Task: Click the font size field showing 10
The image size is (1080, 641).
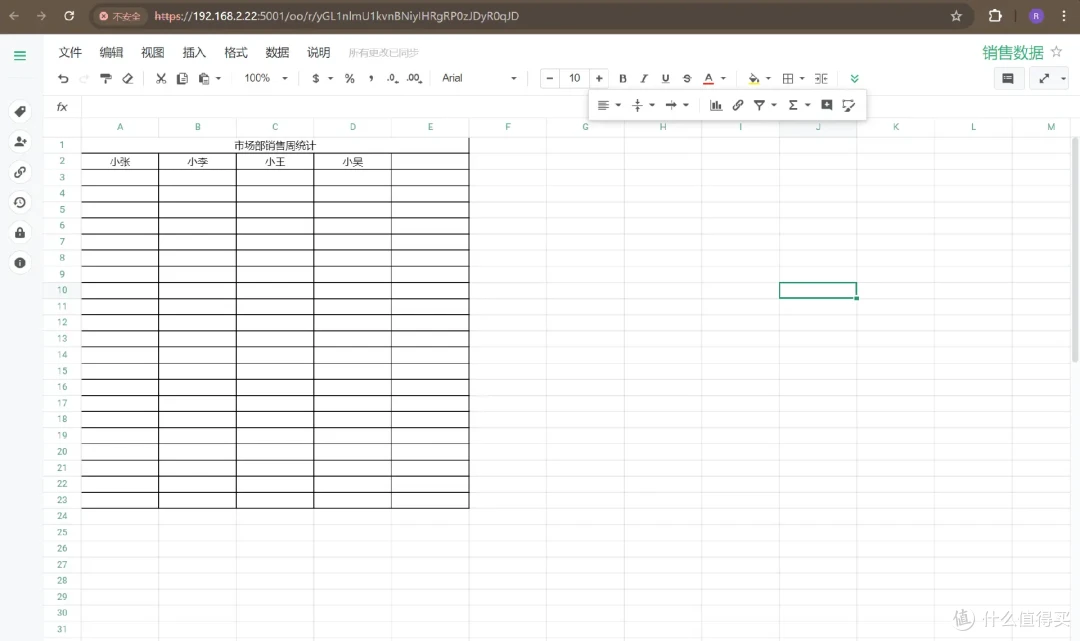Action: point(574,78)
